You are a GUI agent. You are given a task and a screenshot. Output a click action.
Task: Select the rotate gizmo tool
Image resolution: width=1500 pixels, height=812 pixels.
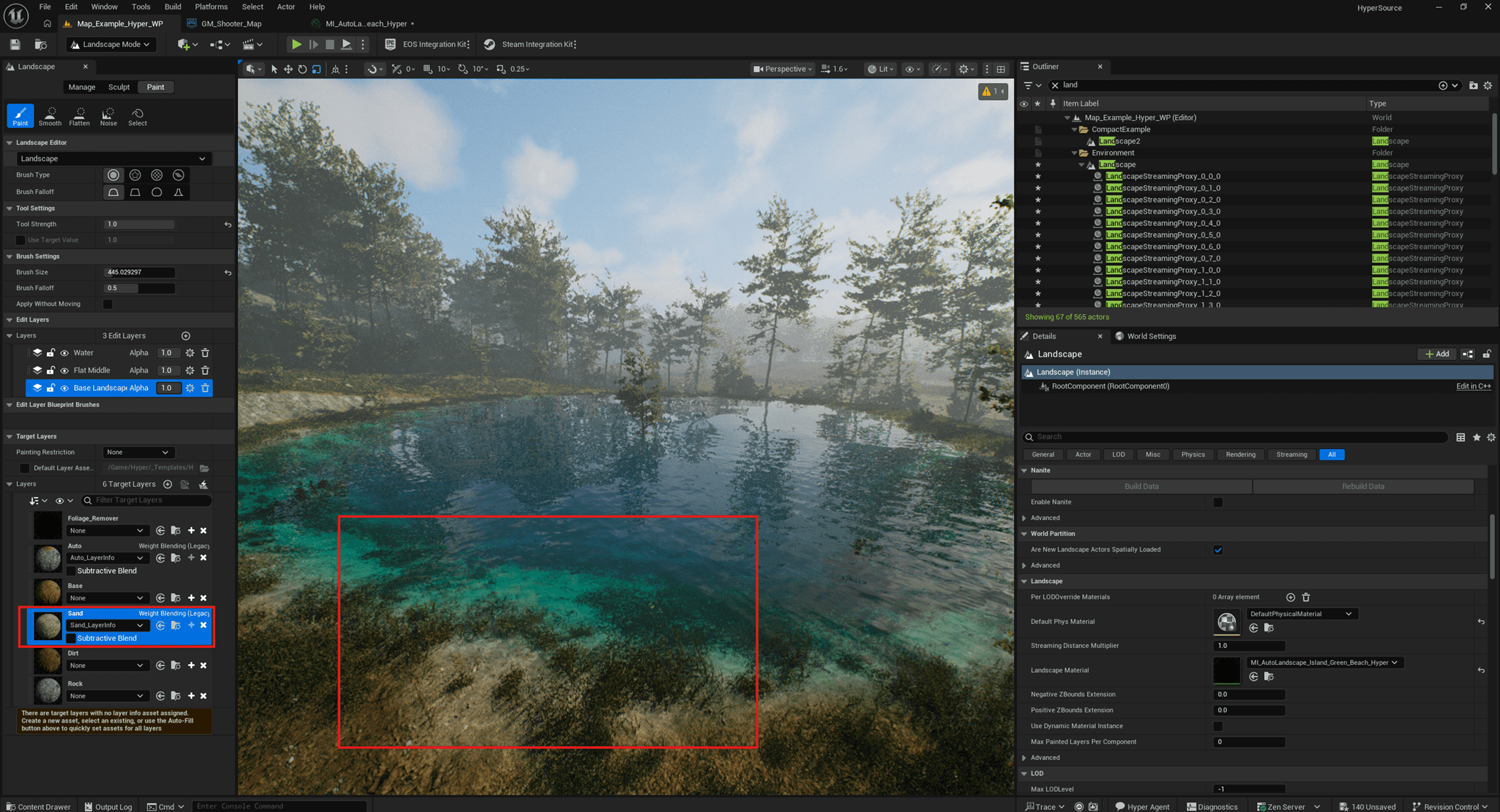coord(302,69)
